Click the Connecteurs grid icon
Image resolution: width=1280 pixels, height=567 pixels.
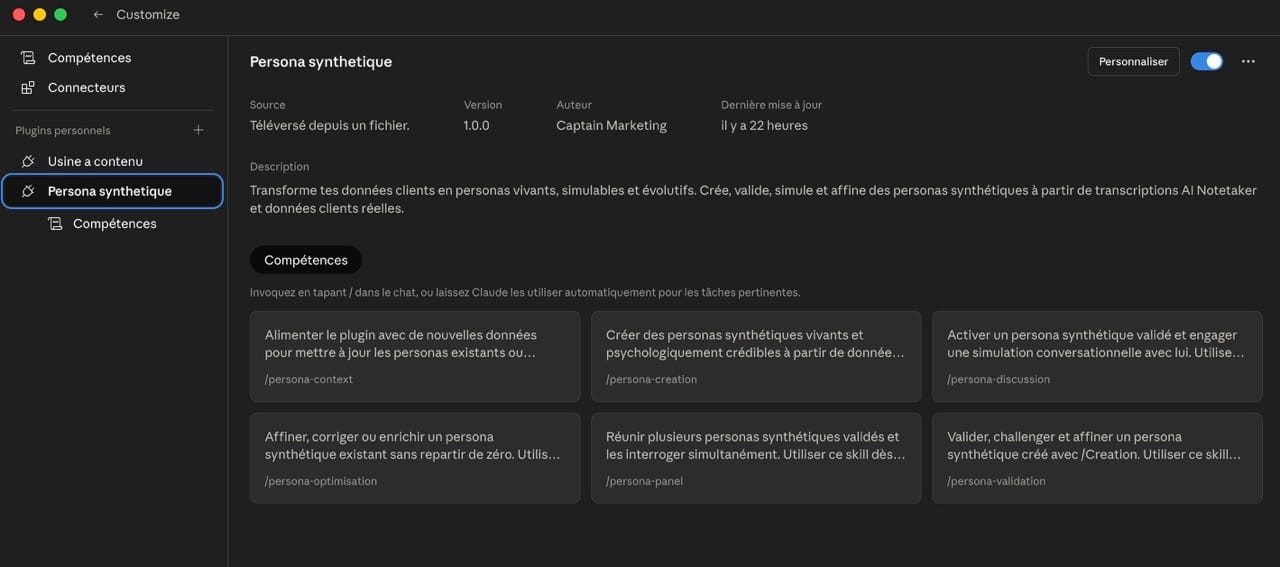pos(28,88)
